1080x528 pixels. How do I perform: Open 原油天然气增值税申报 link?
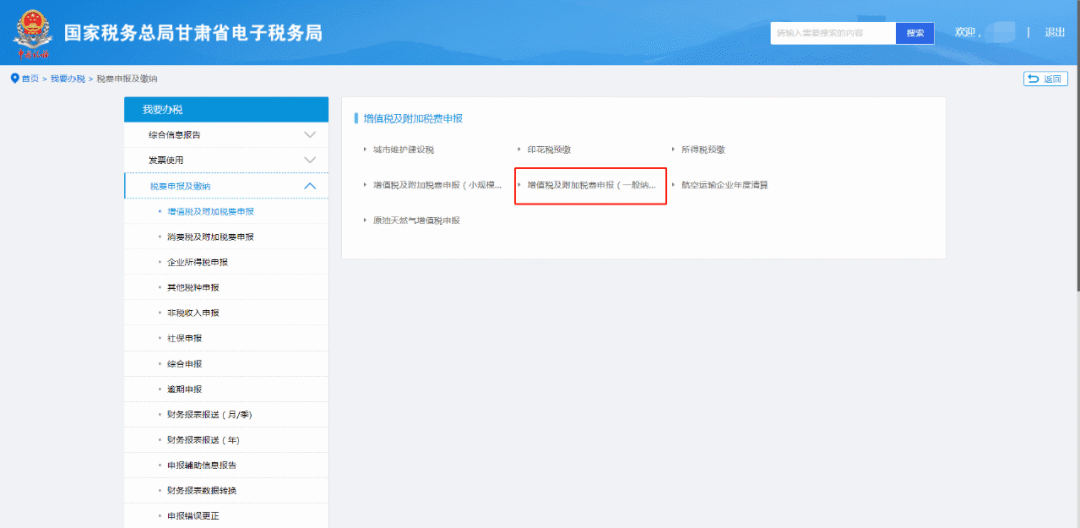tap(416, 220)
